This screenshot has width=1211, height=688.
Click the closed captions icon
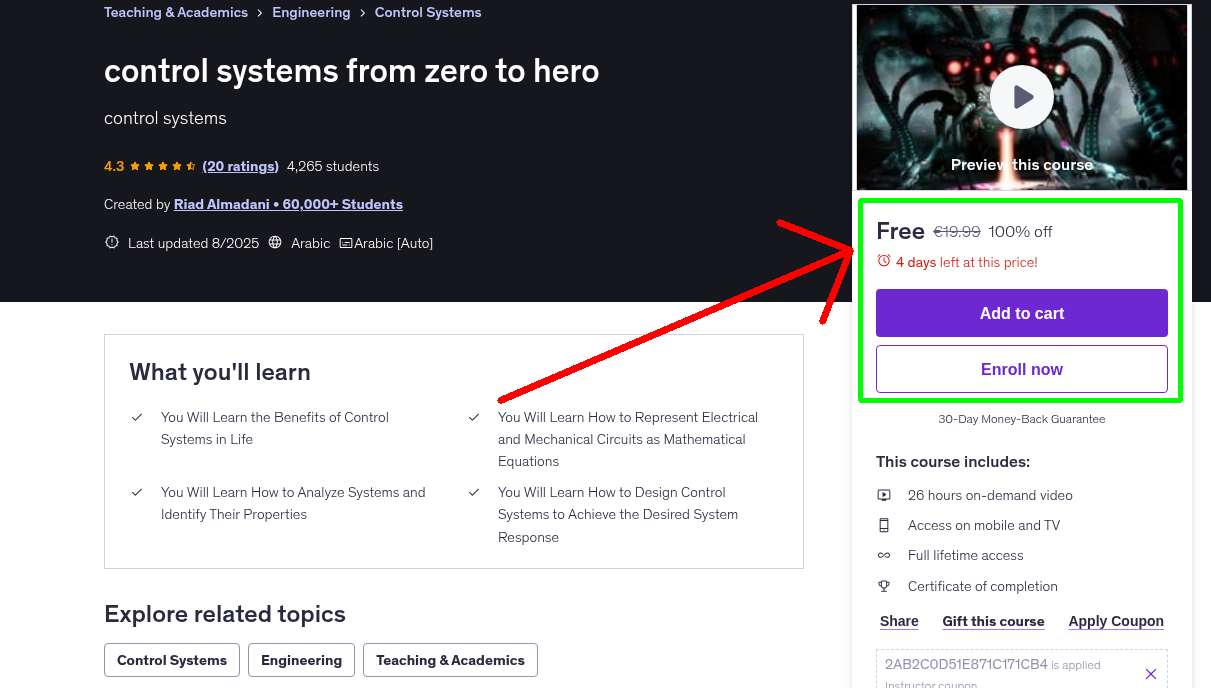point(346,243)
